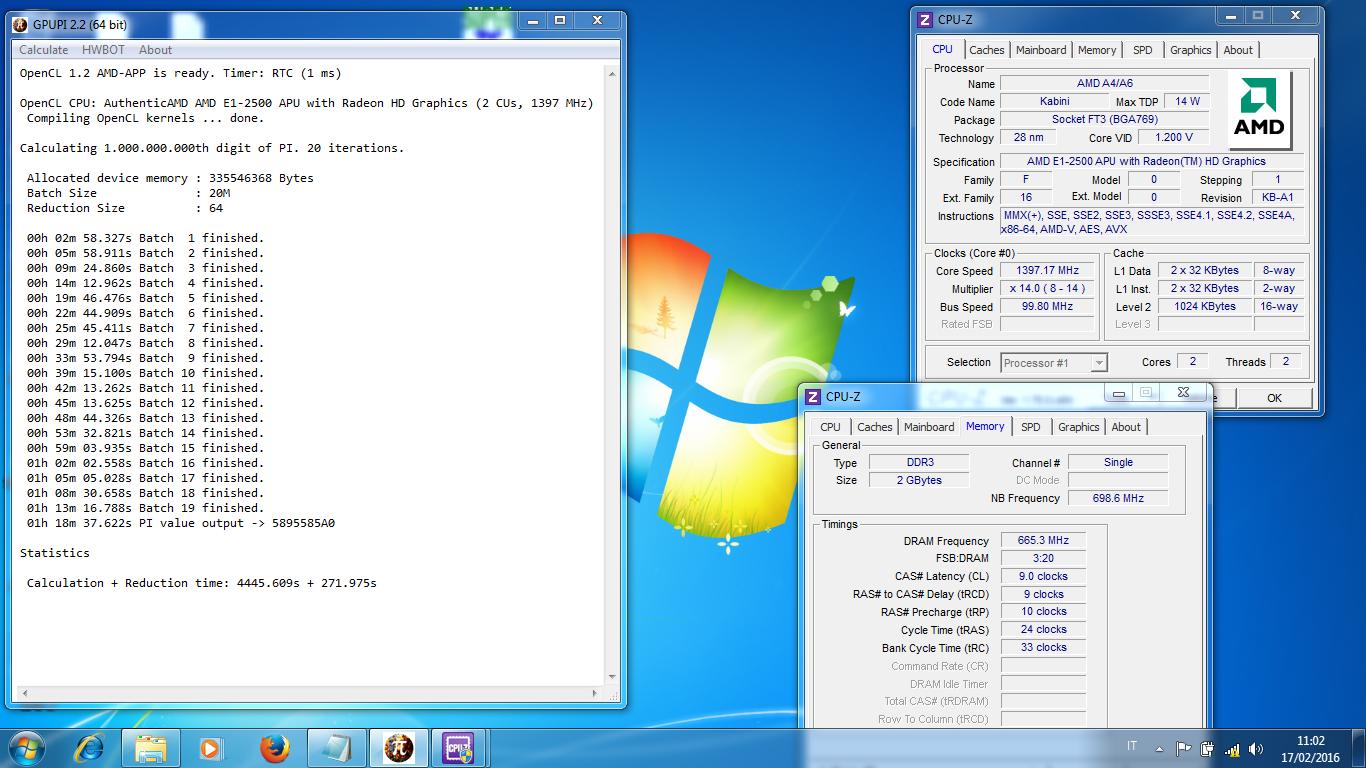Open About tab in lower CPU-Z window

1126,427
